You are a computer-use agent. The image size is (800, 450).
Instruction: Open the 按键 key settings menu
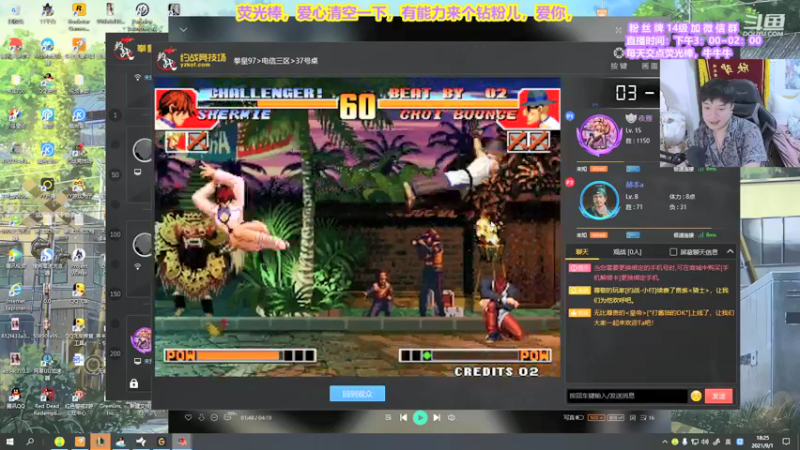click(x=618, y=66)
